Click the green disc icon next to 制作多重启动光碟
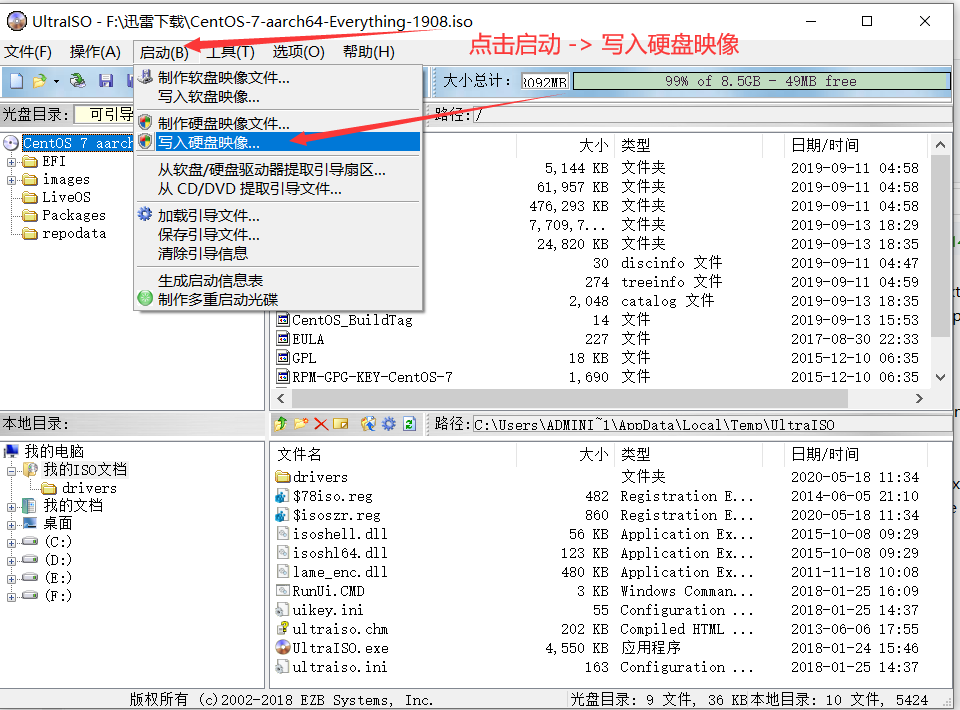The width and height of the screenshot is (960, 710). click(145, 299)
